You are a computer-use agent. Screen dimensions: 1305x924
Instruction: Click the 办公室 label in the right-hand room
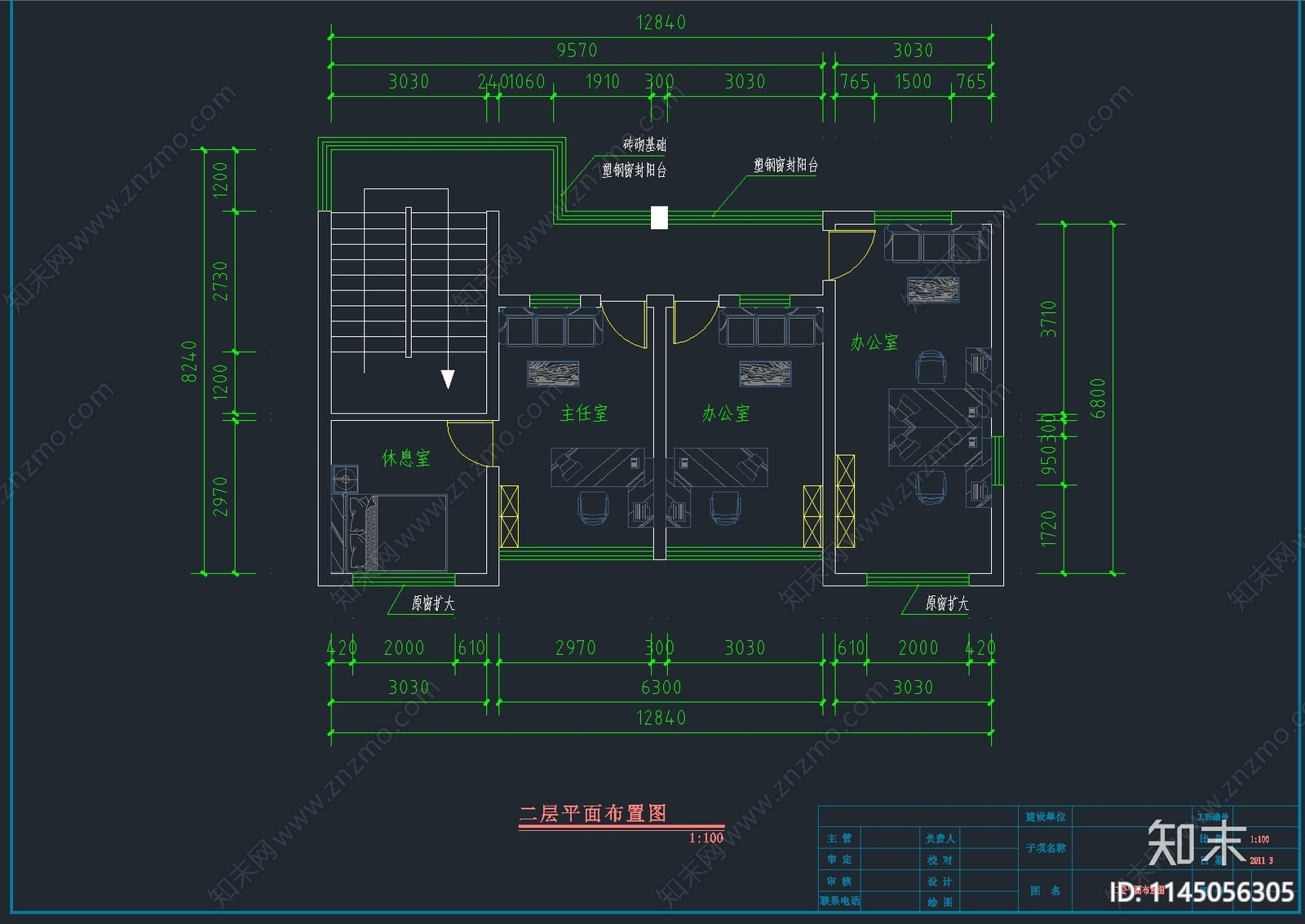[874, 343]
